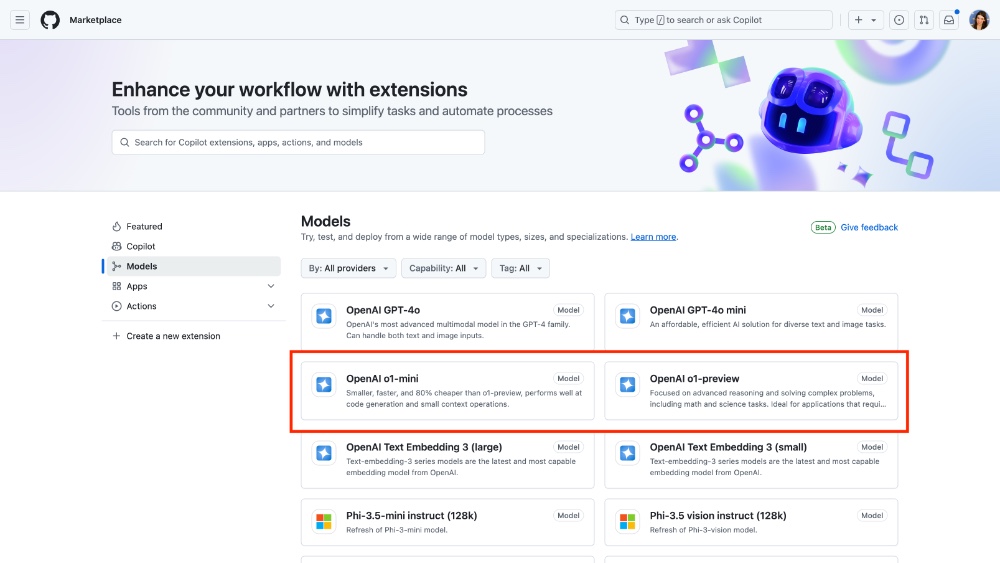
Task: Open the notifications inbox icon
Action: (x=949, y=20)
